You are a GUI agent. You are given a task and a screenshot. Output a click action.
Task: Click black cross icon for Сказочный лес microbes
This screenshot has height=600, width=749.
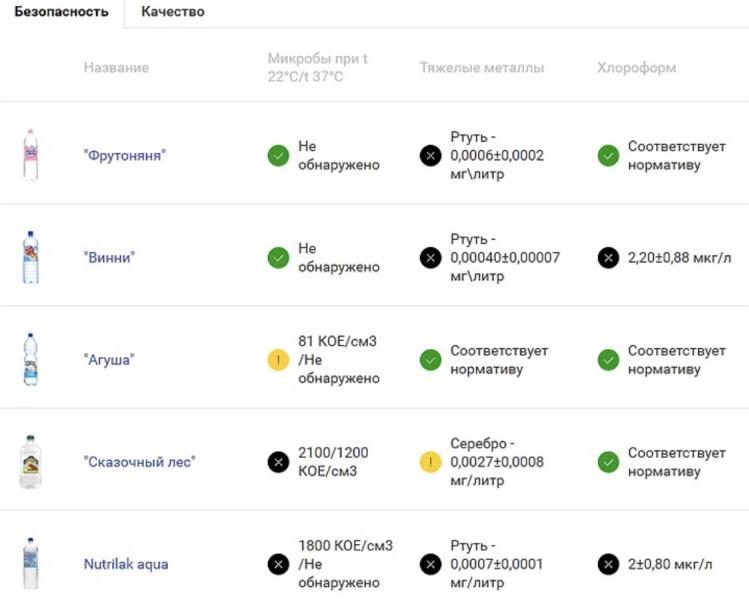(278, 462)
